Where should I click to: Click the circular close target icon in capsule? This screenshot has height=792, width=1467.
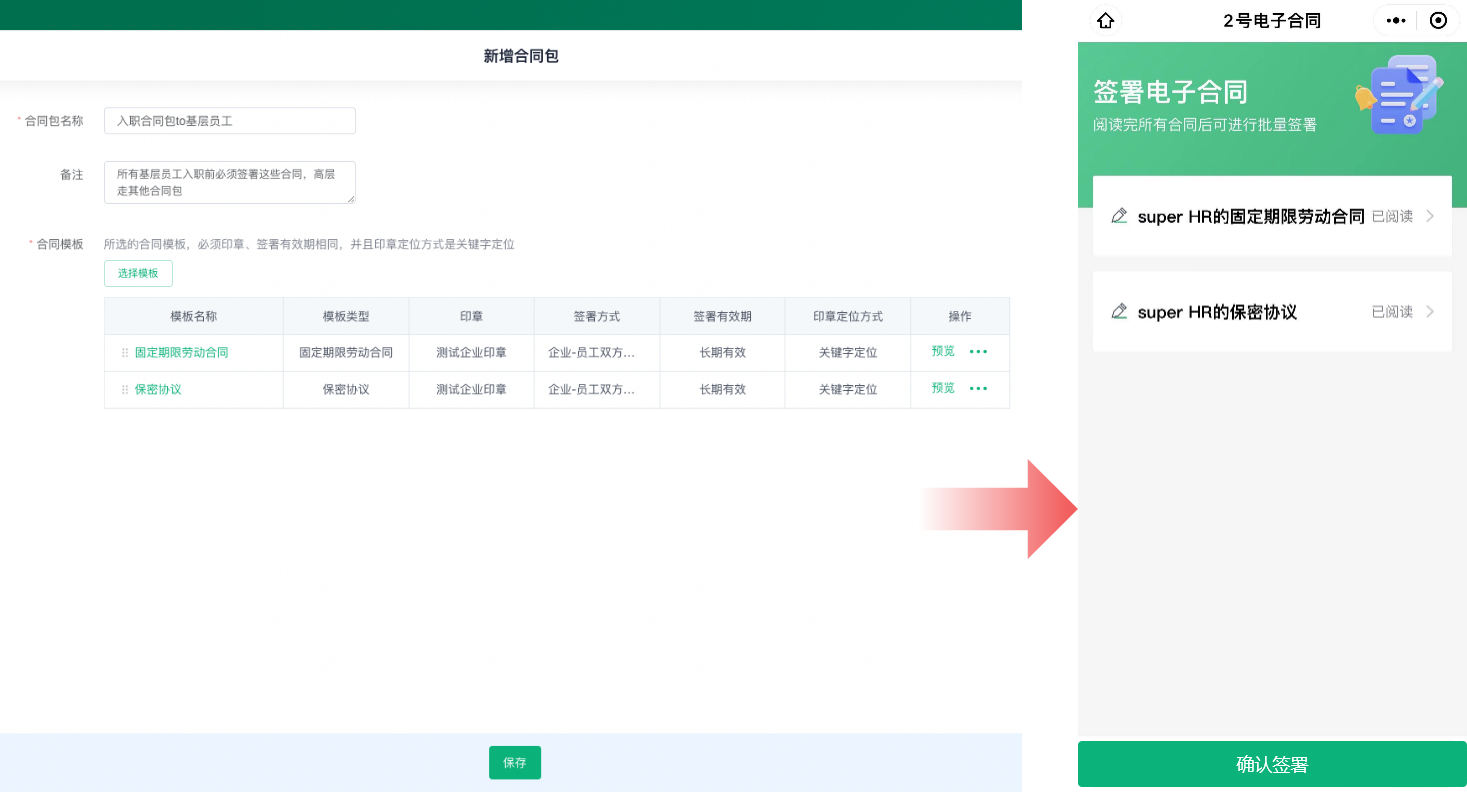pos(1438,21)
